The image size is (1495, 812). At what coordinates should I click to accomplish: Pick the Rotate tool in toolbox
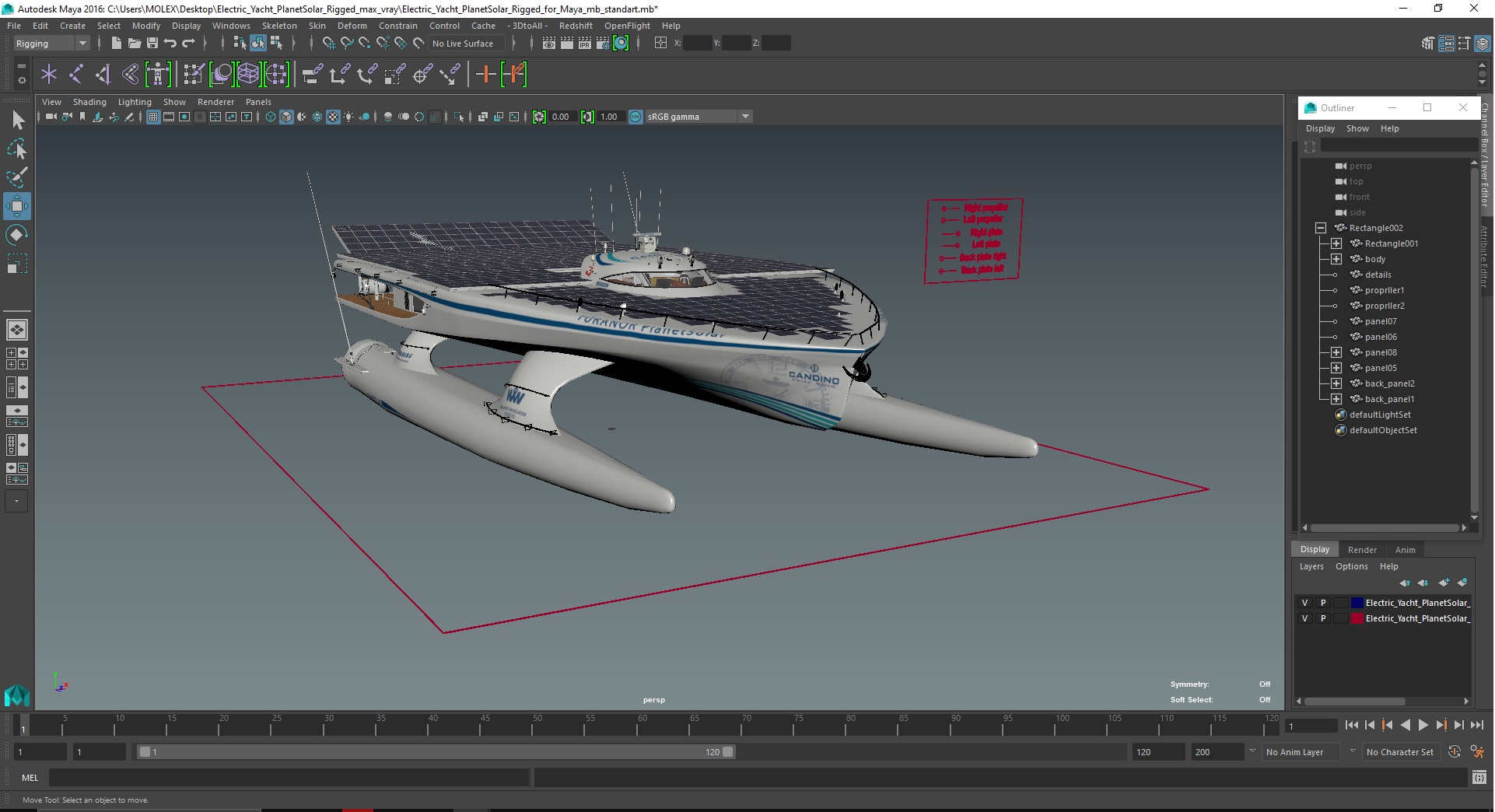coord(17,235)
